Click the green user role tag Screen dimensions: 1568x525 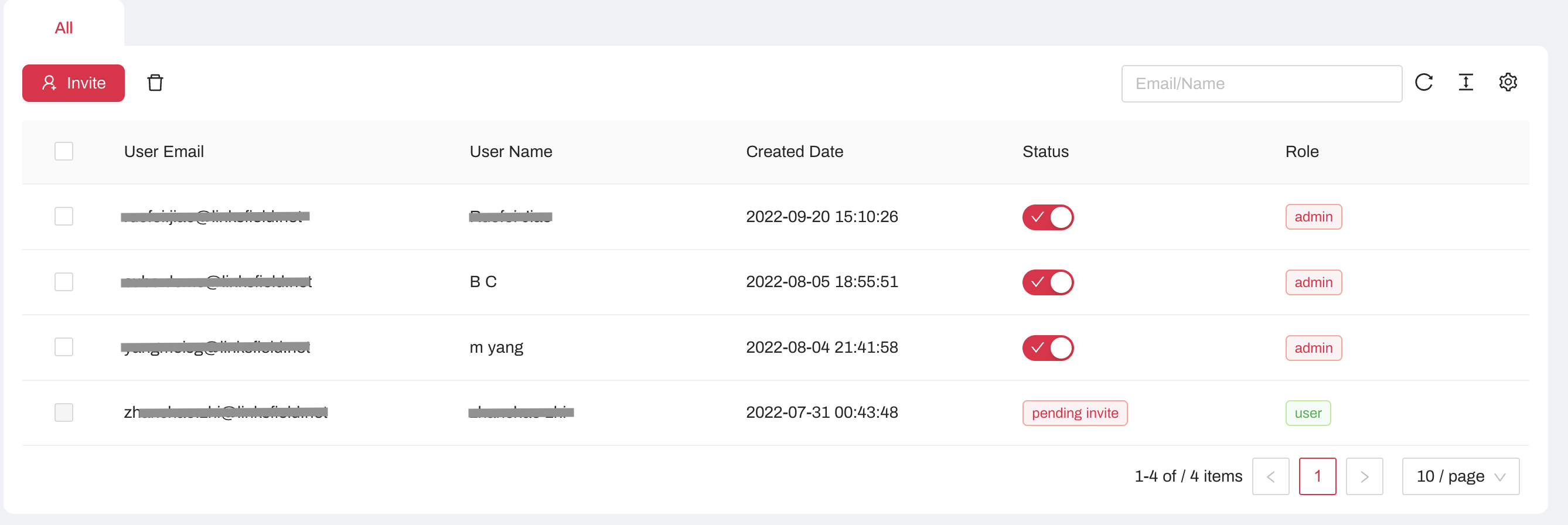1308,413
